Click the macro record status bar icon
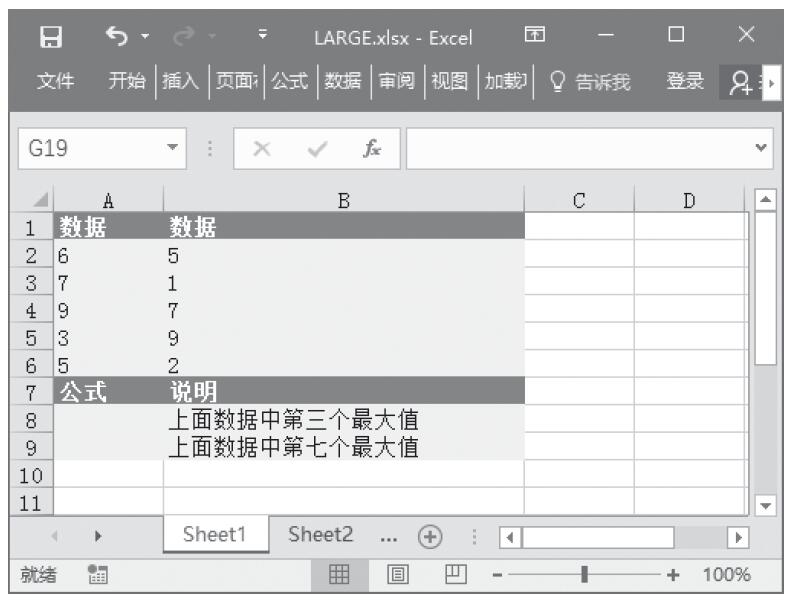791x602 pixels. 98,576
